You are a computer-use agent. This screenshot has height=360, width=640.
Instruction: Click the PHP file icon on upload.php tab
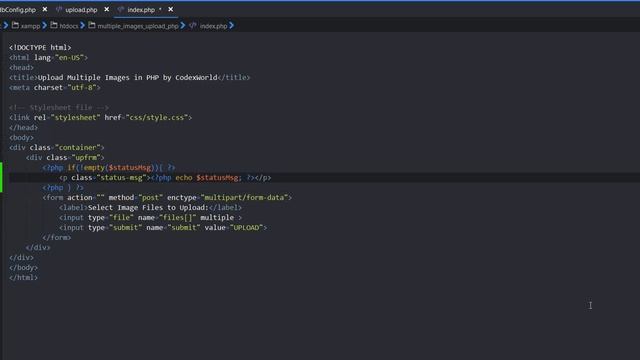click(59, 9)
